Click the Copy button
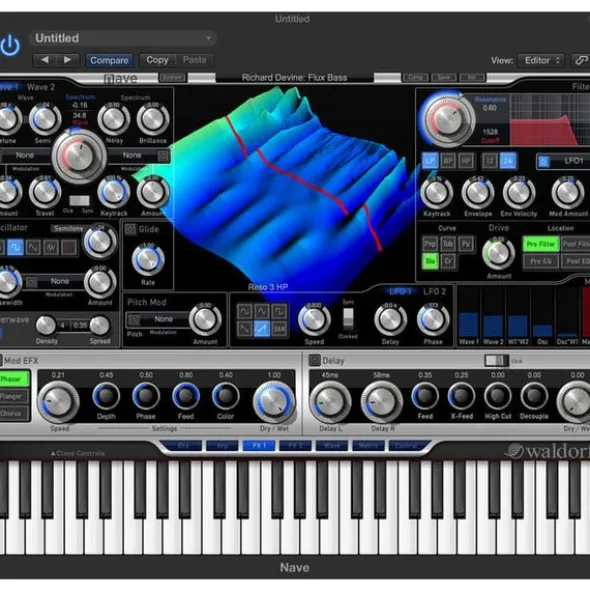 pyautogui.click(x=157, y=60)
